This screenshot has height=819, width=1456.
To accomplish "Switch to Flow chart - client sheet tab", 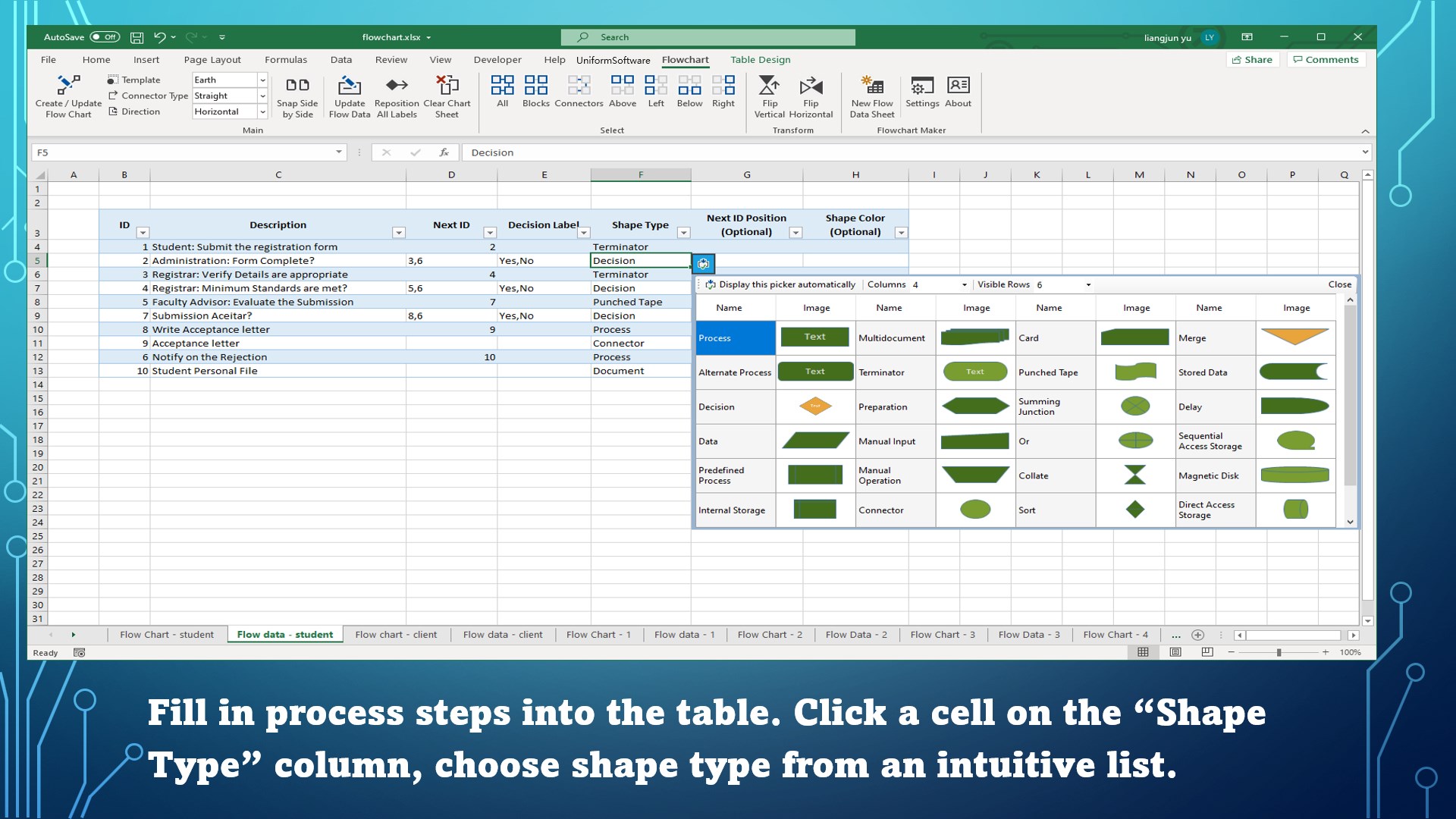I will 396,635.
